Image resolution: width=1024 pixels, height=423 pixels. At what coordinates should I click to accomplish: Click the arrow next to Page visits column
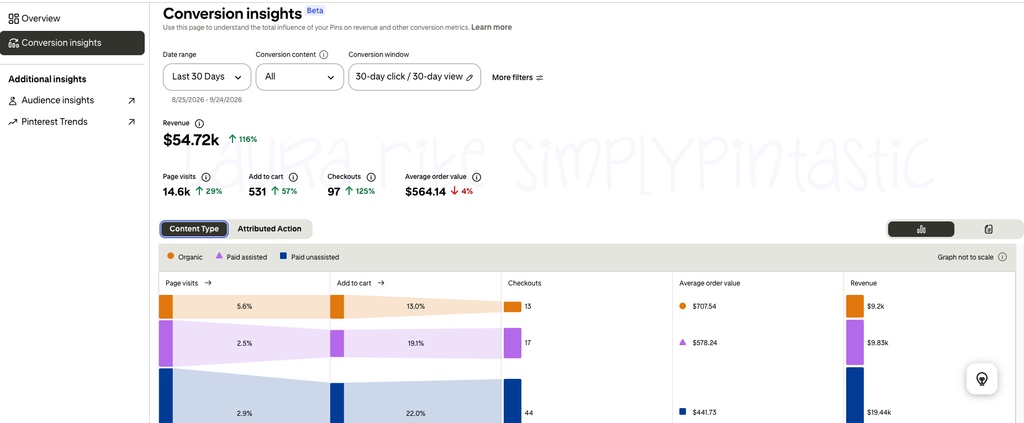point(208,283)
